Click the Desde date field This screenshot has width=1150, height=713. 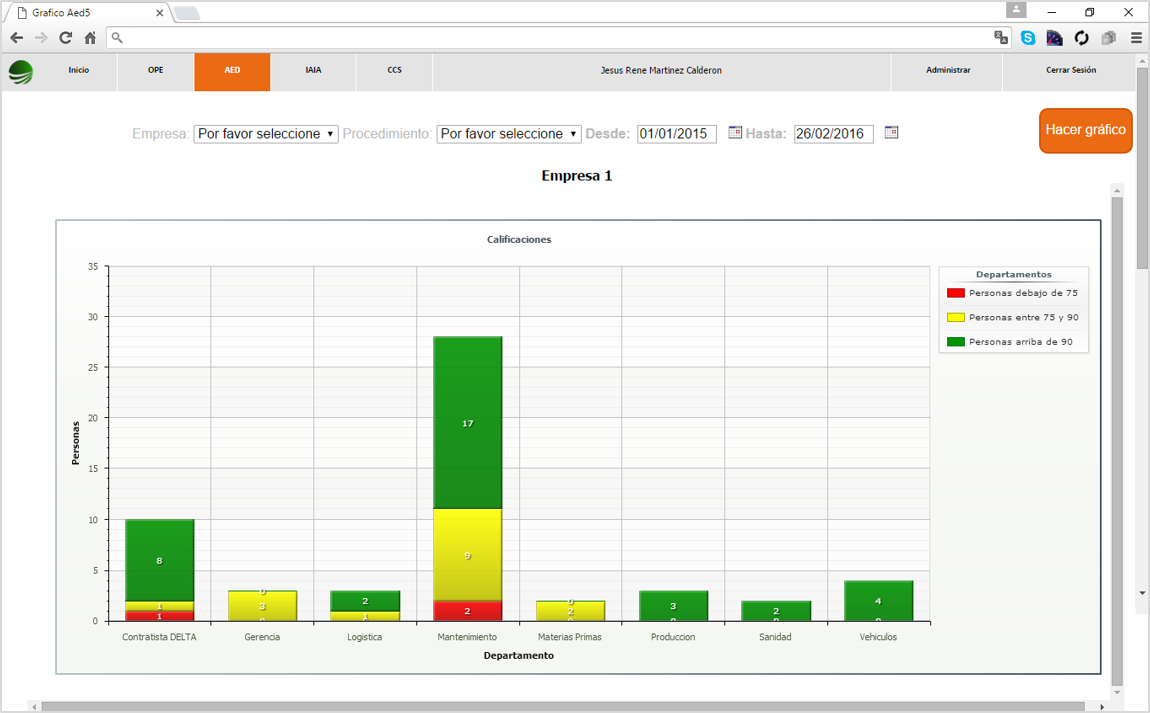pyautogui.click(x=676, y=134)
